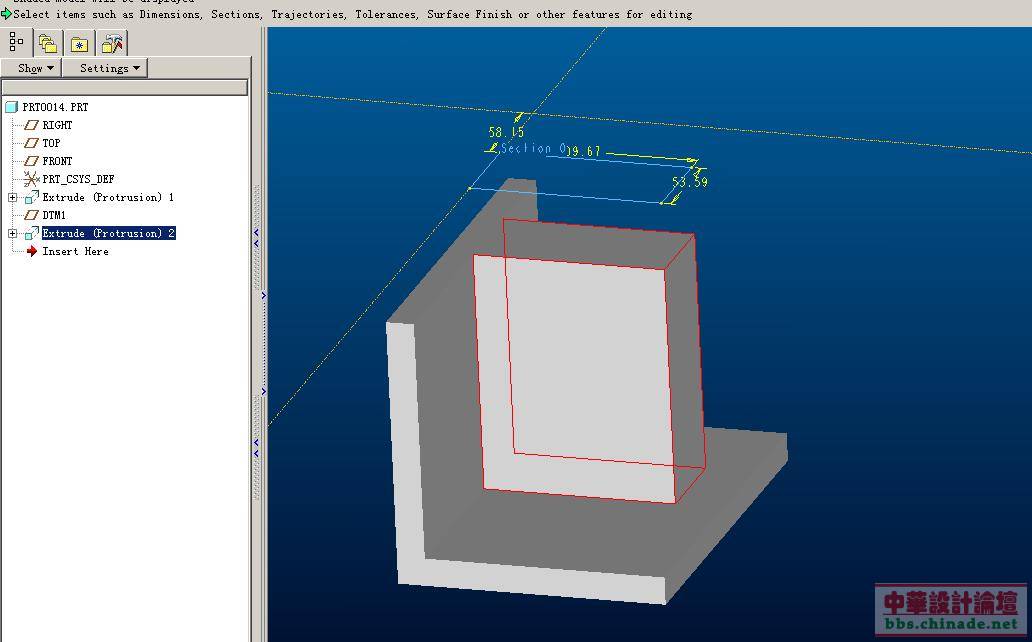Viewport: 1032px width, 642px height.
Task: Open the Show dropdown menu
Action: click(31, 68)
